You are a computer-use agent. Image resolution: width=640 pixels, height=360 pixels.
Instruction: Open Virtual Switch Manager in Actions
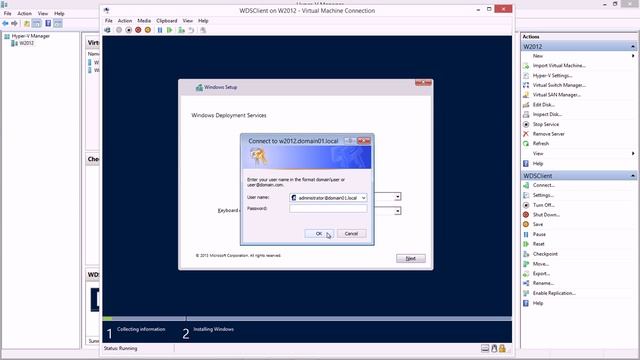[x=559, y=85]
